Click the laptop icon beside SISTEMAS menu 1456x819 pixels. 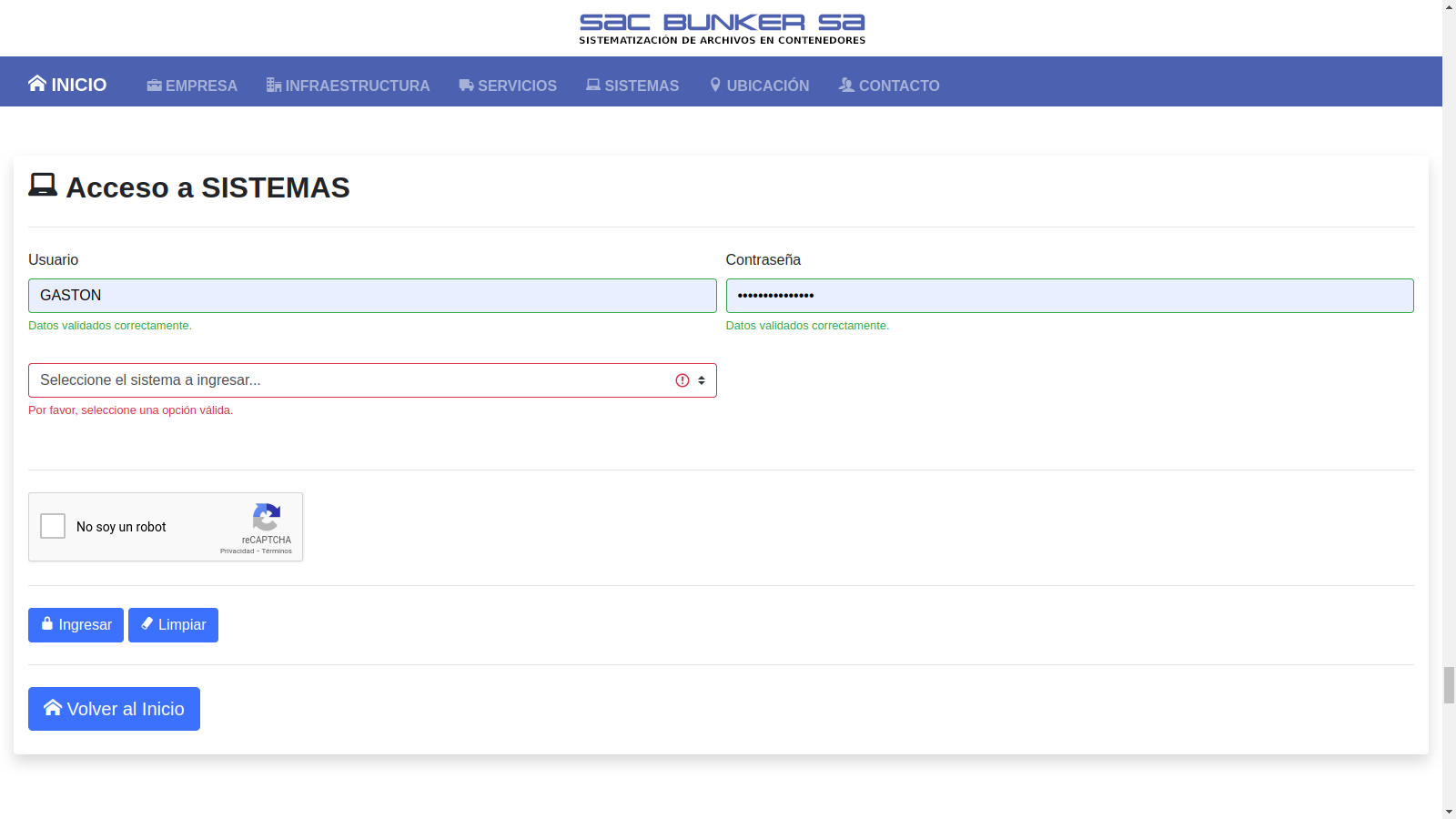(593, 86)
